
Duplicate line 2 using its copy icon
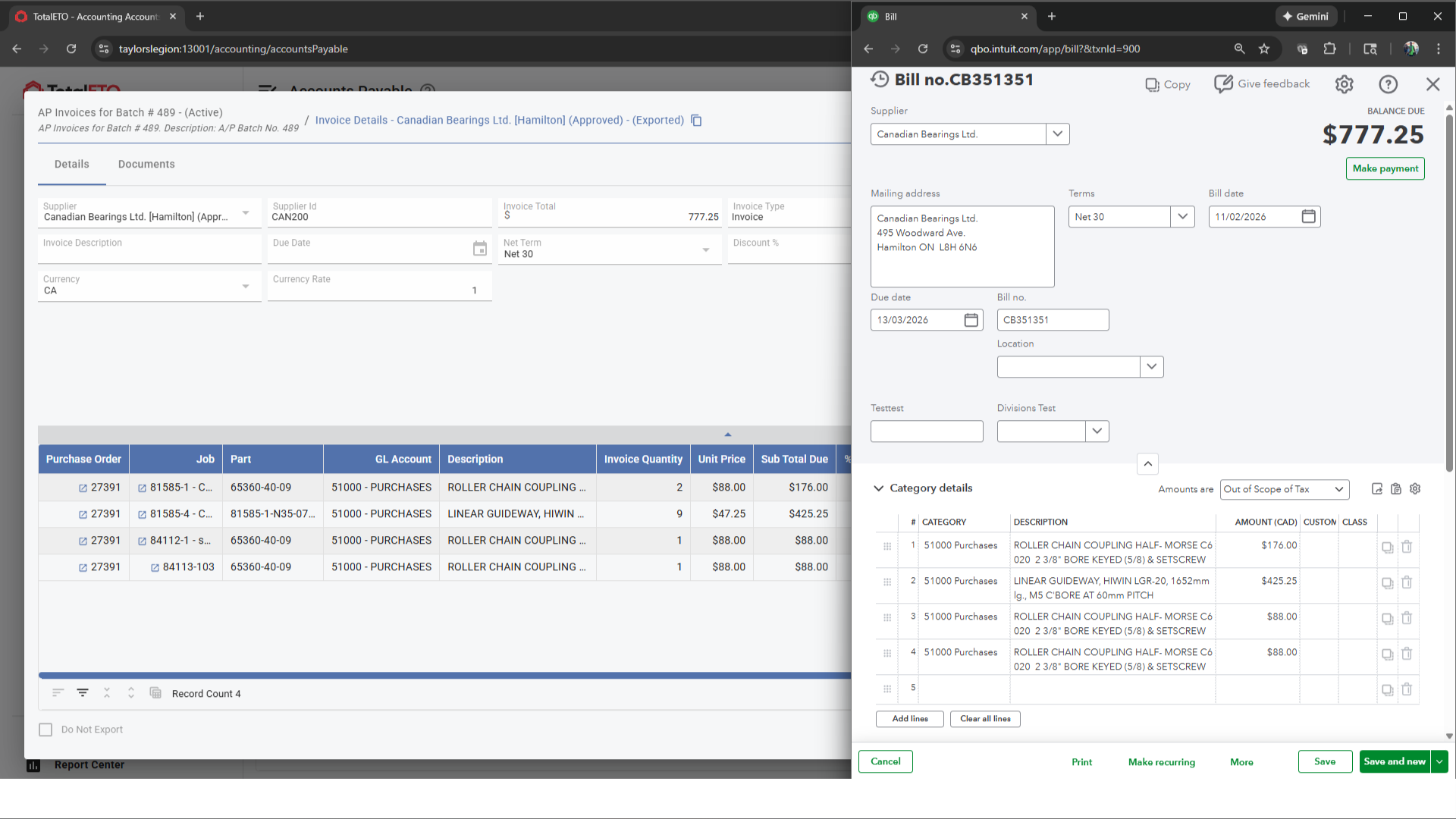click(1387, 583)
